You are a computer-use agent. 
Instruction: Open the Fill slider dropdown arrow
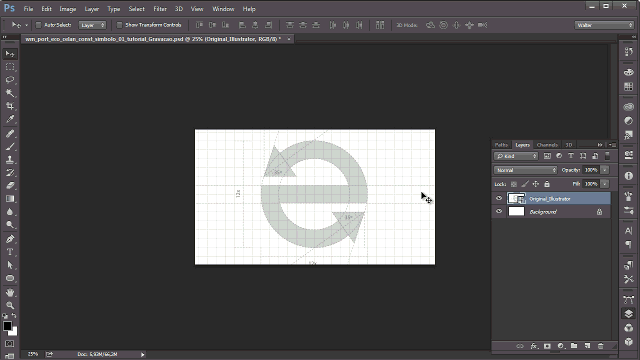pos(605,184)
